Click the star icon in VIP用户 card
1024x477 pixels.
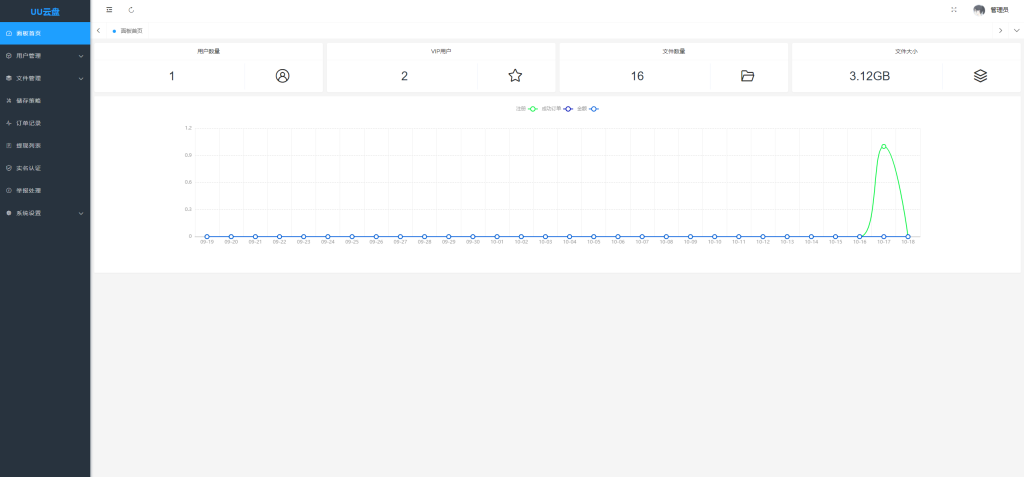coord(515,76)
